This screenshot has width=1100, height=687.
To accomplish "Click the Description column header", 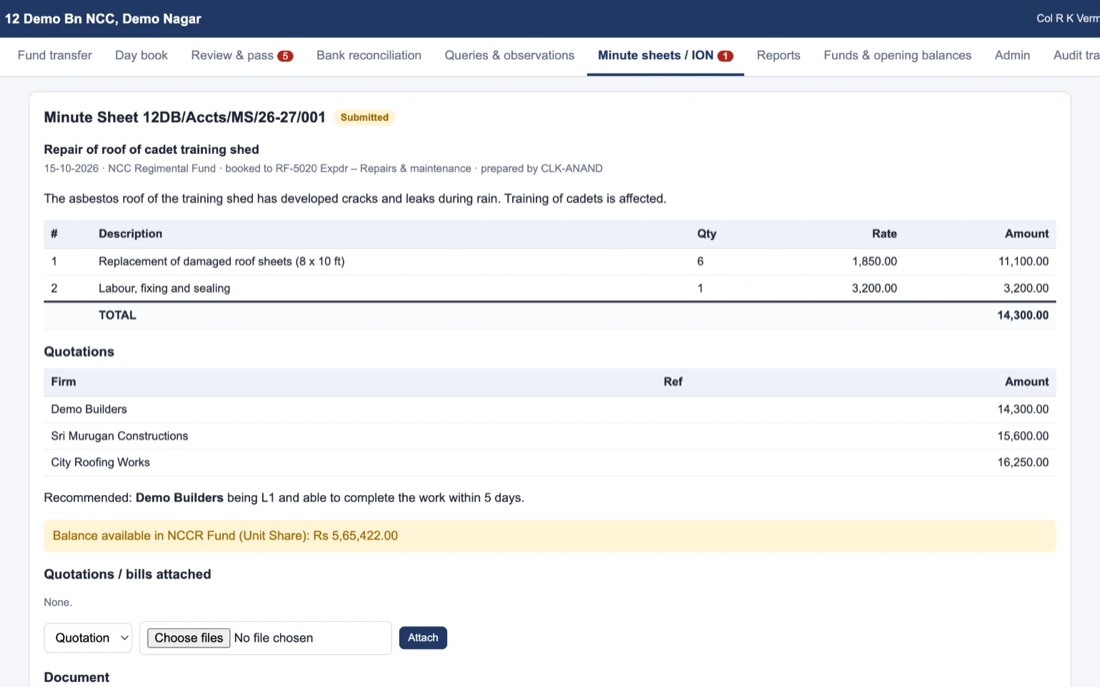I will click(x=130, y=234).
